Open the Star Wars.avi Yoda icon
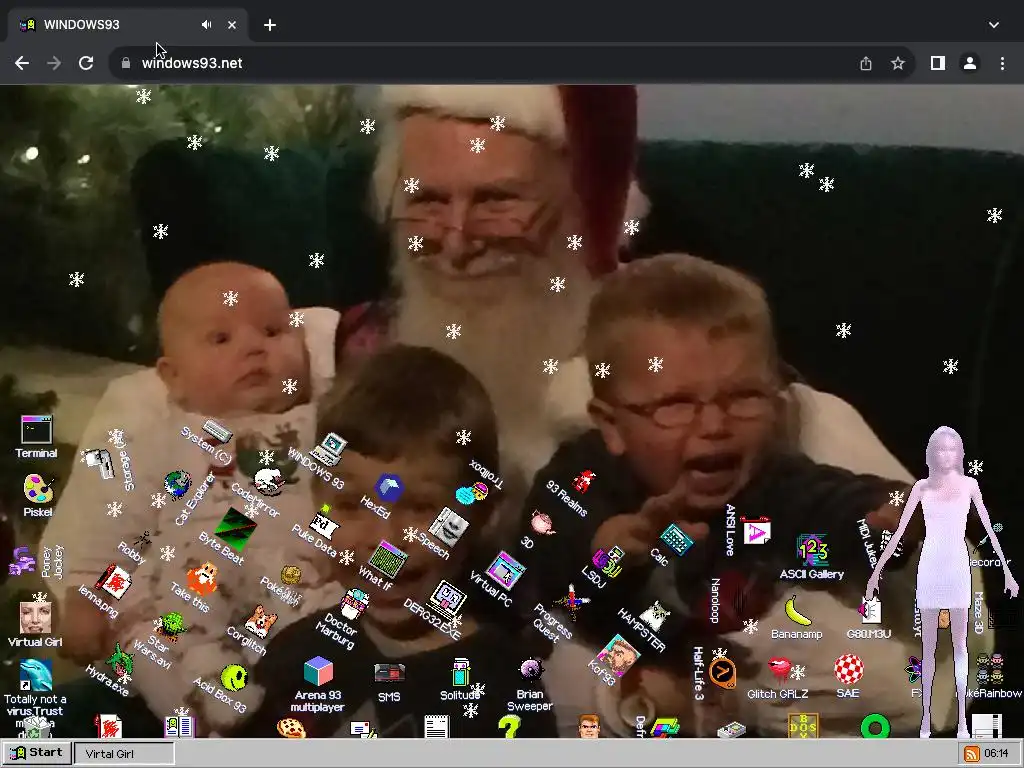The height and width of the screenshot is (768, 1024). (172, 626)
